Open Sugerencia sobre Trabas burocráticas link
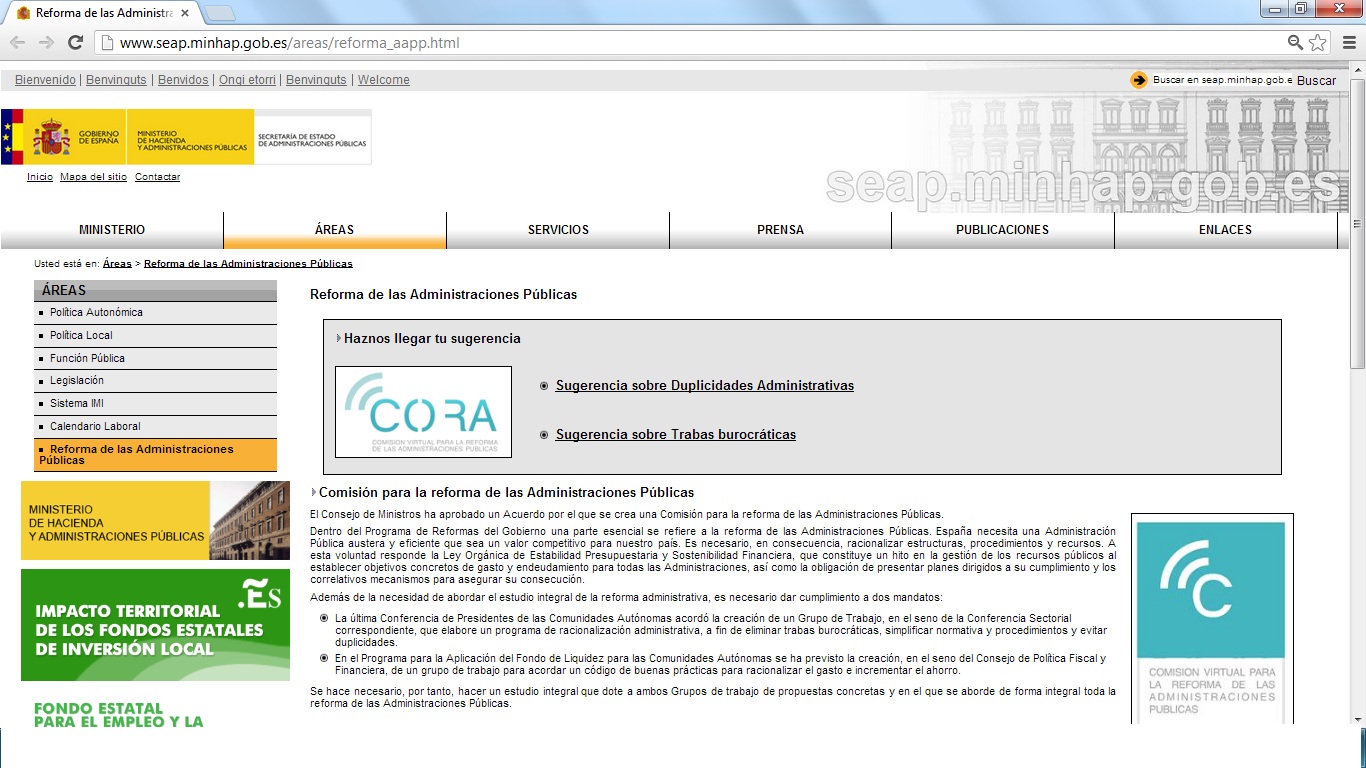This screenshot has width=1366, height=768. [x=675, y=435]
